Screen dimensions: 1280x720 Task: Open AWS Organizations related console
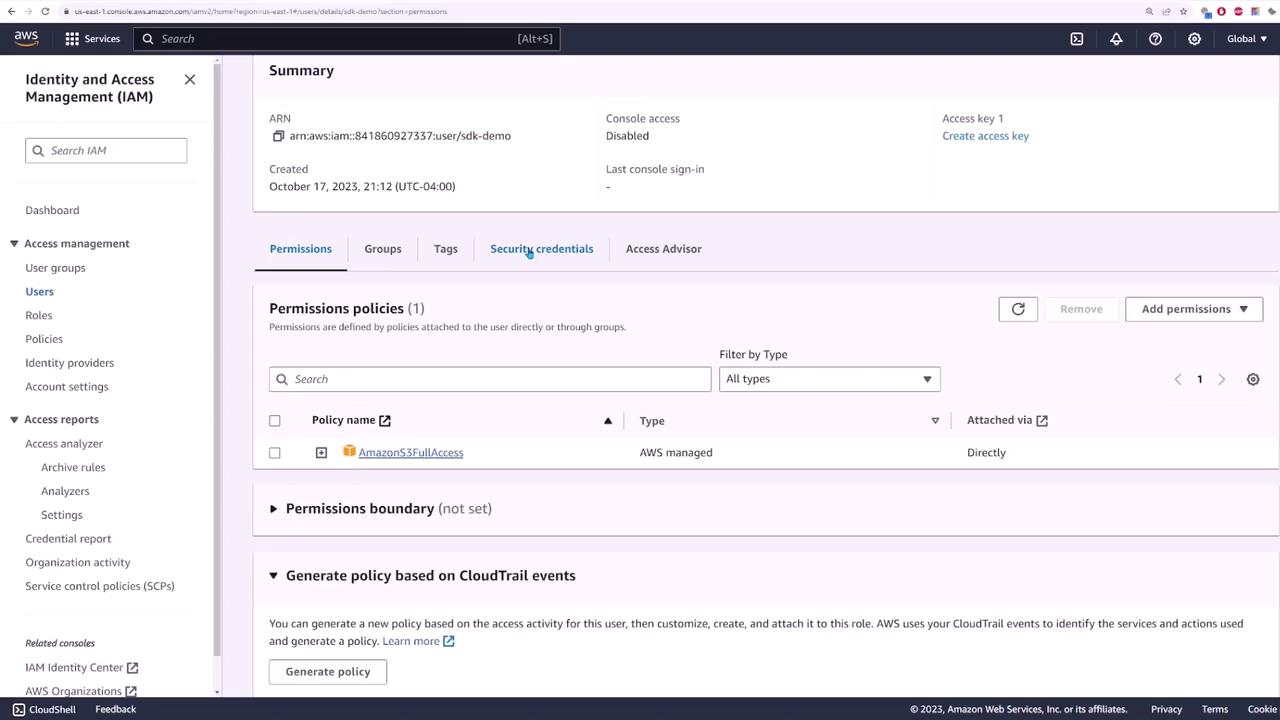point(81,691)
